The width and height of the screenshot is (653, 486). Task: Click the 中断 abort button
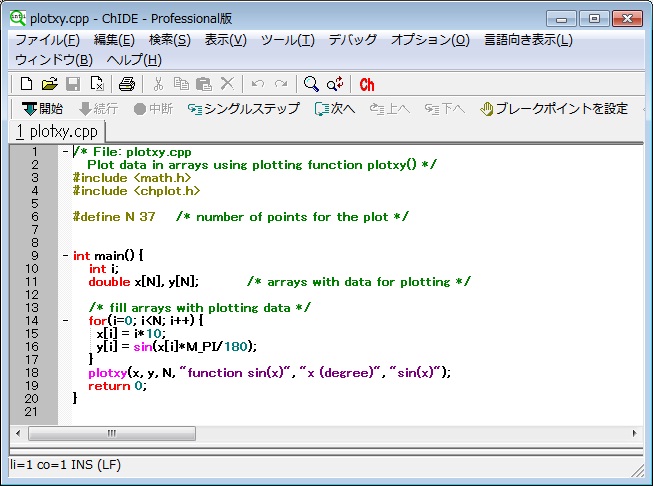point(153,109)
